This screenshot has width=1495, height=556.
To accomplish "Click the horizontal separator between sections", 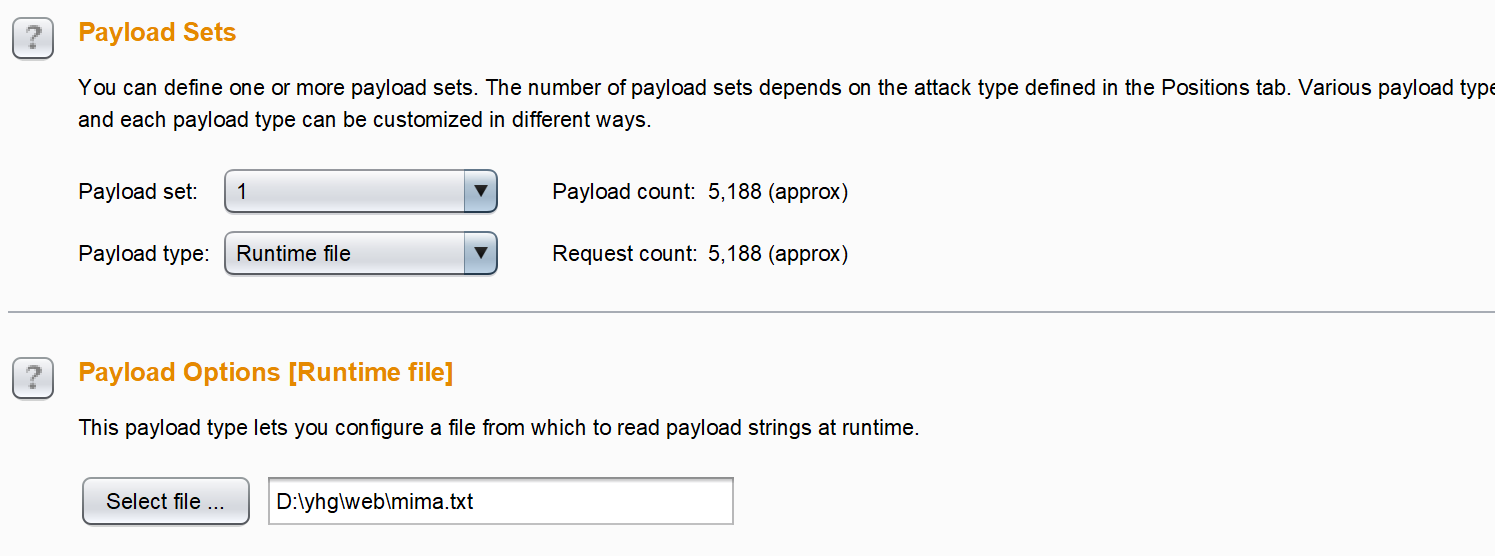I will (x=750, y=312).
